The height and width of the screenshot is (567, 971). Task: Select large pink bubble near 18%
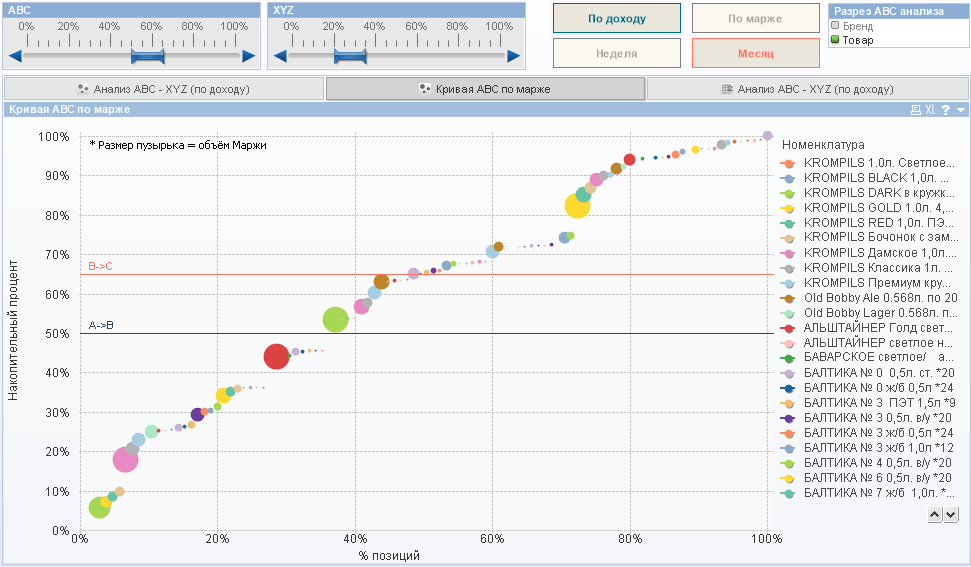pyautogui.click(x=125, y=459)
